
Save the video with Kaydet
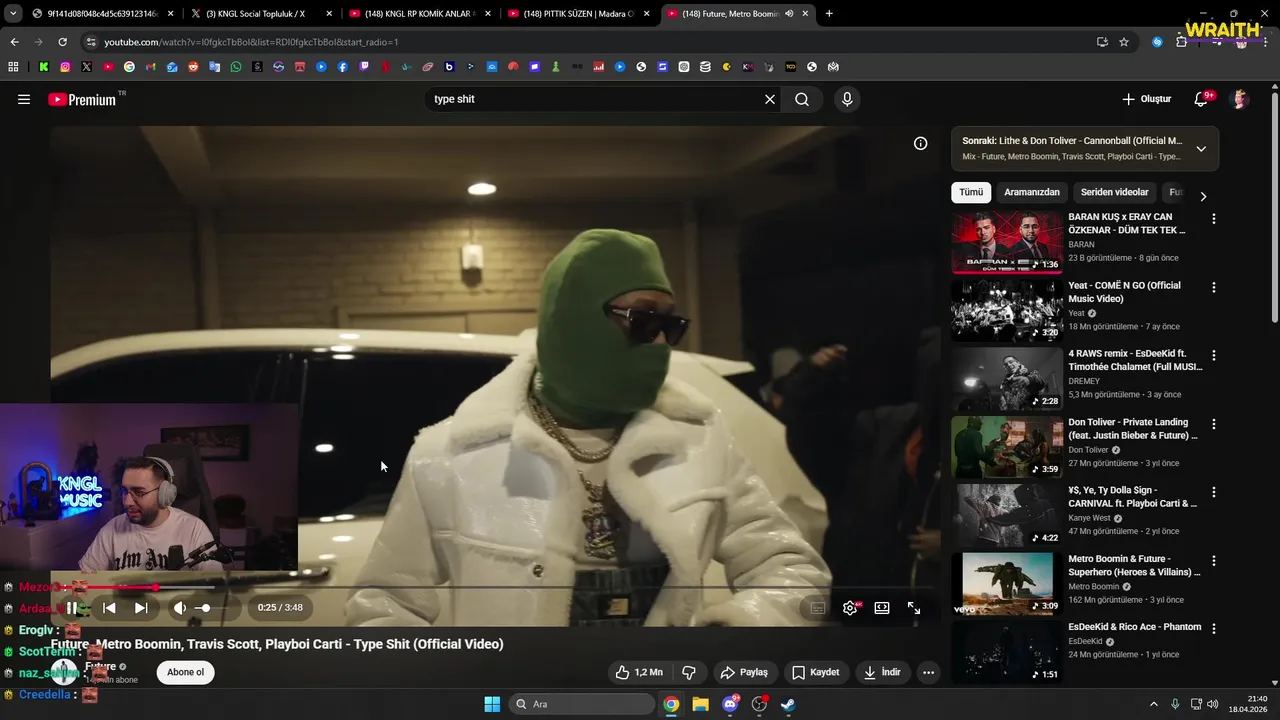(x=816, y=672)
